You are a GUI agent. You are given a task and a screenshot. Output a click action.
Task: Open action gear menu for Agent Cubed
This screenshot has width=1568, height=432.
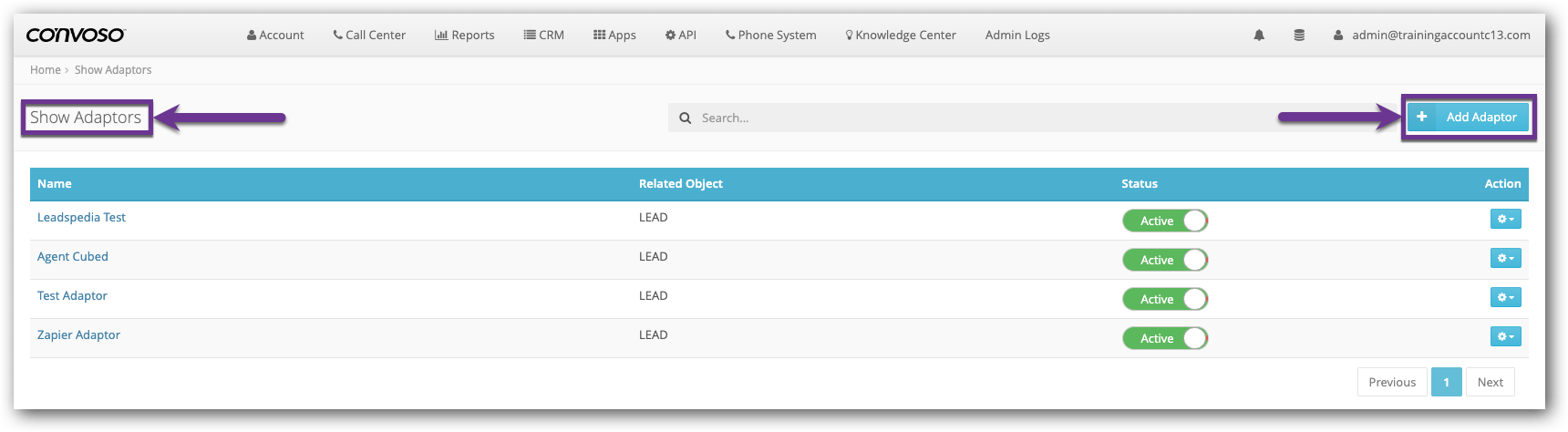click(x=1505, y=258)
